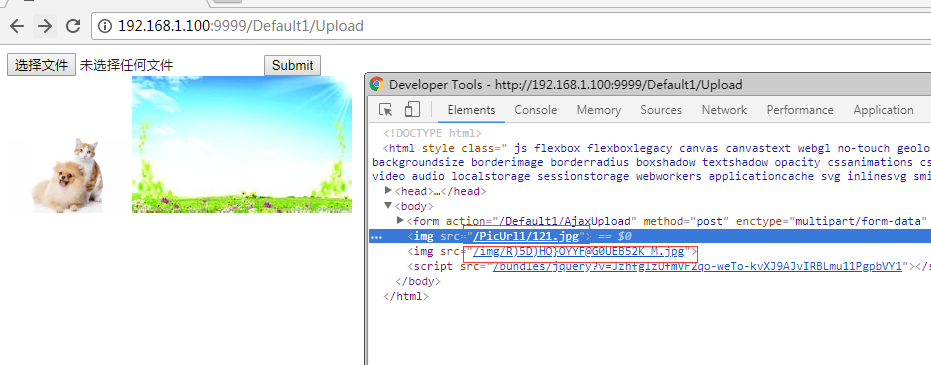Open the Network tab
The image size is (931, 365).
click(x=724, y=110)
